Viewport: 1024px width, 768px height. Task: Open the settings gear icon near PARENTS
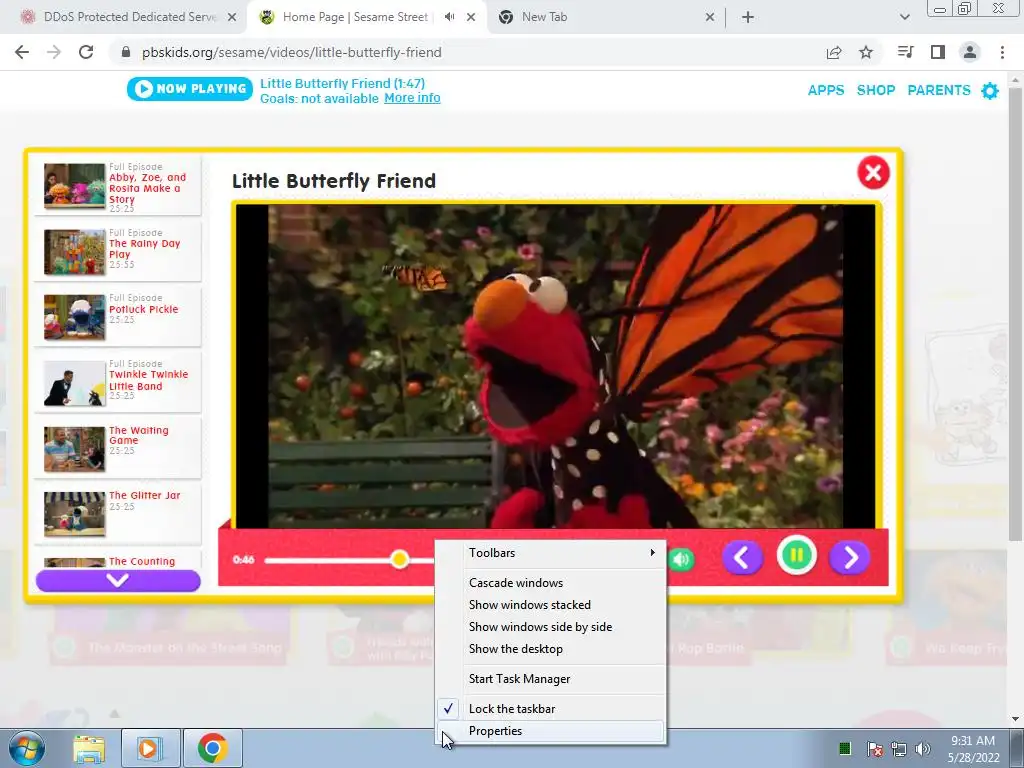point(990,91)
